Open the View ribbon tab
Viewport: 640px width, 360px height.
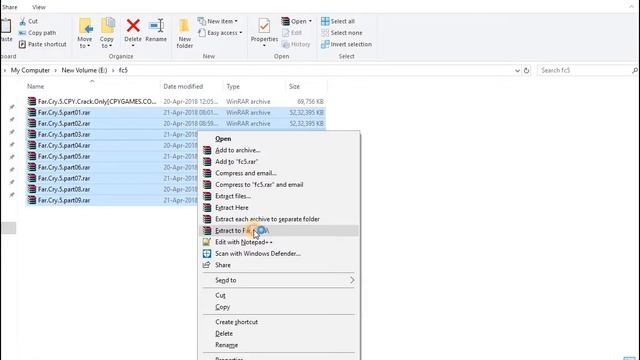pyautogui.click(x=39, y=7)
